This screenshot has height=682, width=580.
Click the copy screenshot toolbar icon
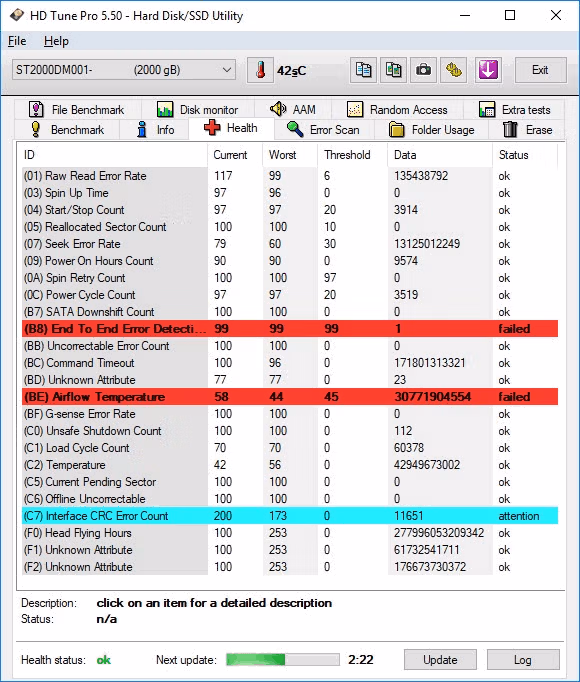point(393,70)
